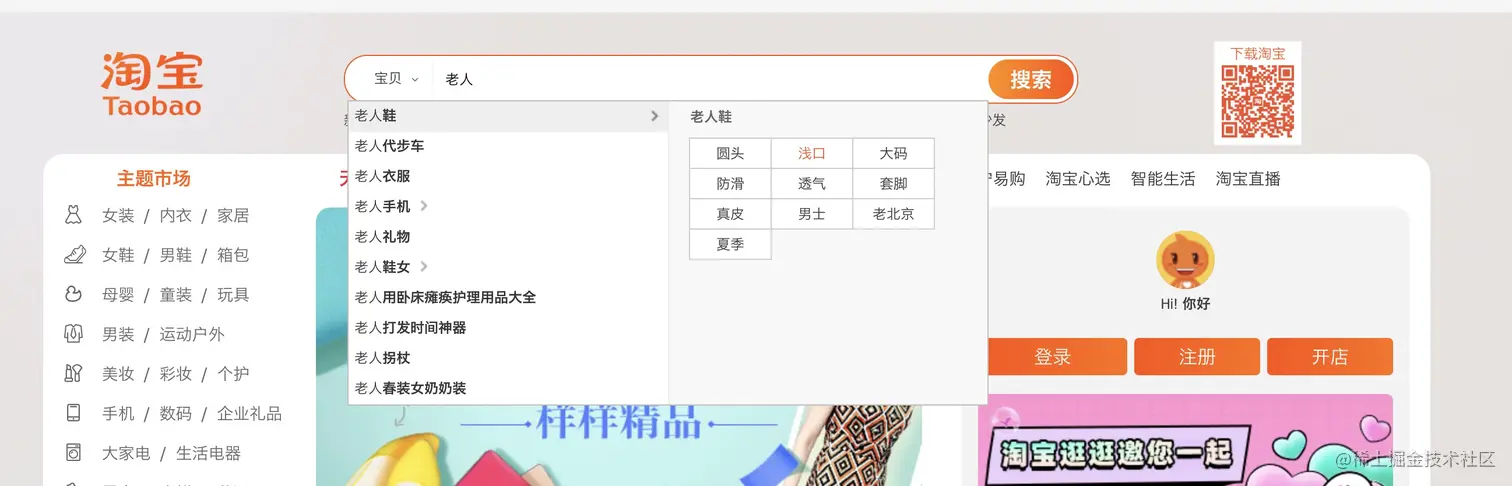Click the orange 搜索 button
Viewport: 1512px width, 486px height.
pos(1031,79)
